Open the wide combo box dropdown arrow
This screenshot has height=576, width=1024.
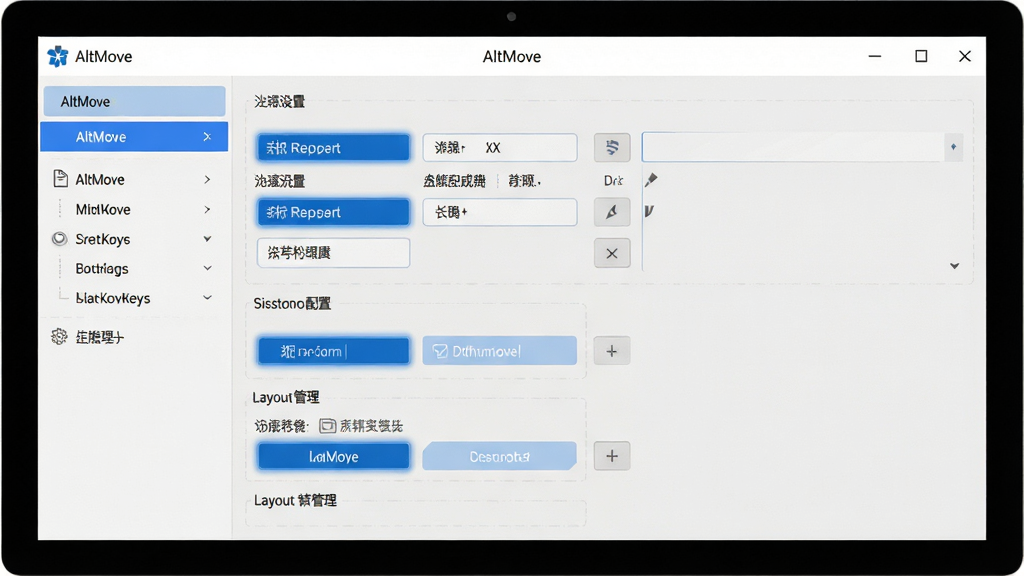(x=953, y=147)
